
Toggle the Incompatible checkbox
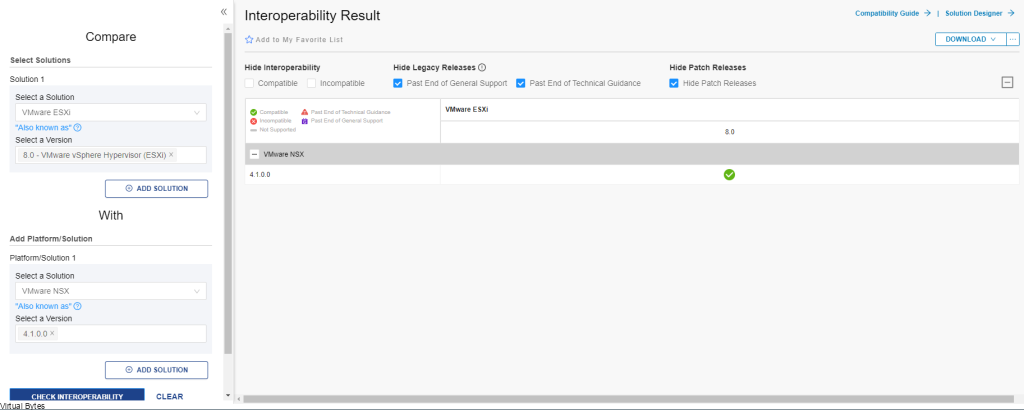312,83
